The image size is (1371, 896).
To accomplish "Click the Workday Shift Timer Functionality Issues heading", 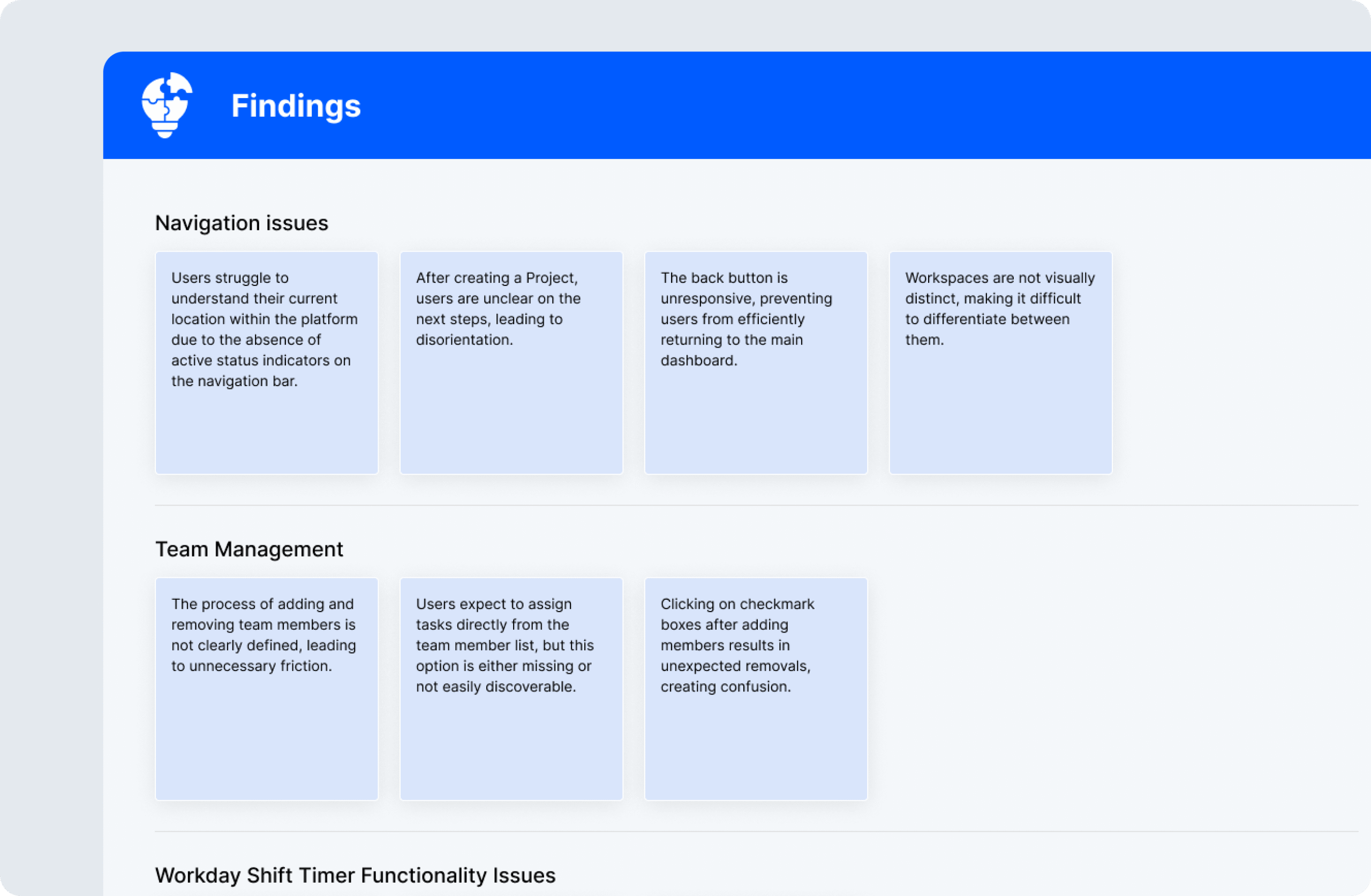I will pyautogui.click(x=356, y=875).
